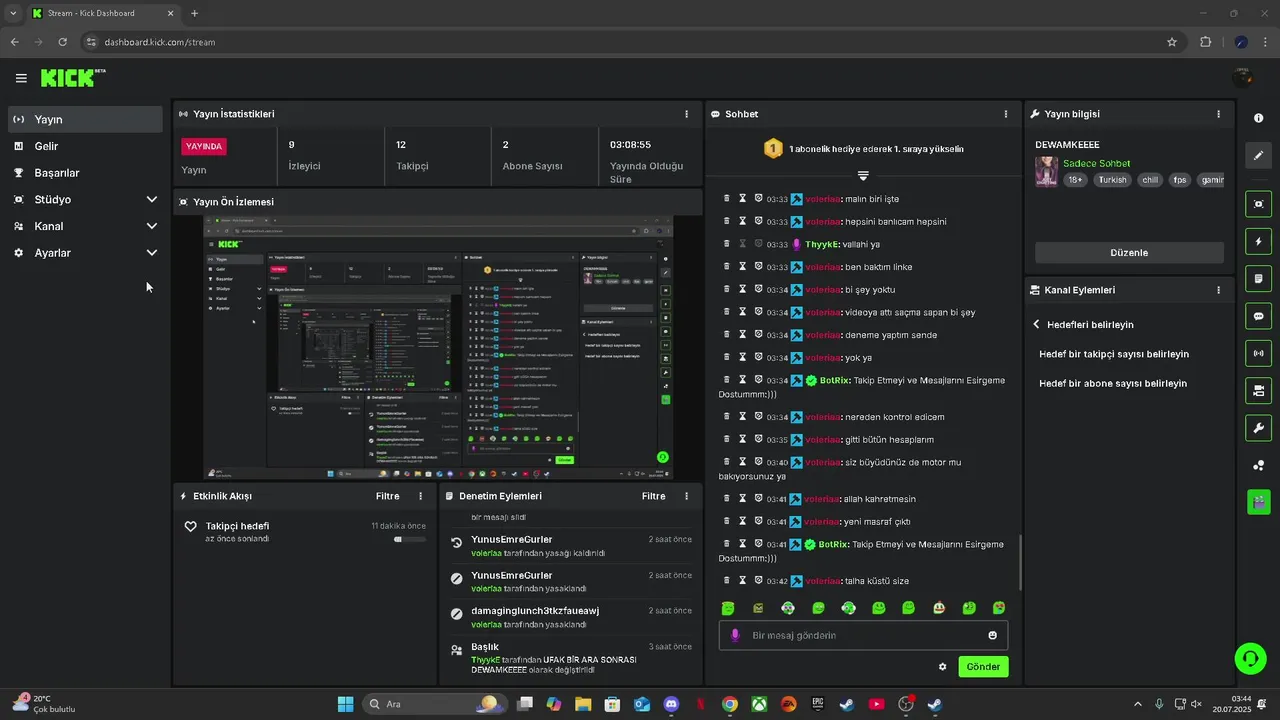Open the green headset support button
1280x720 pixels.
tap(1250, 658)
